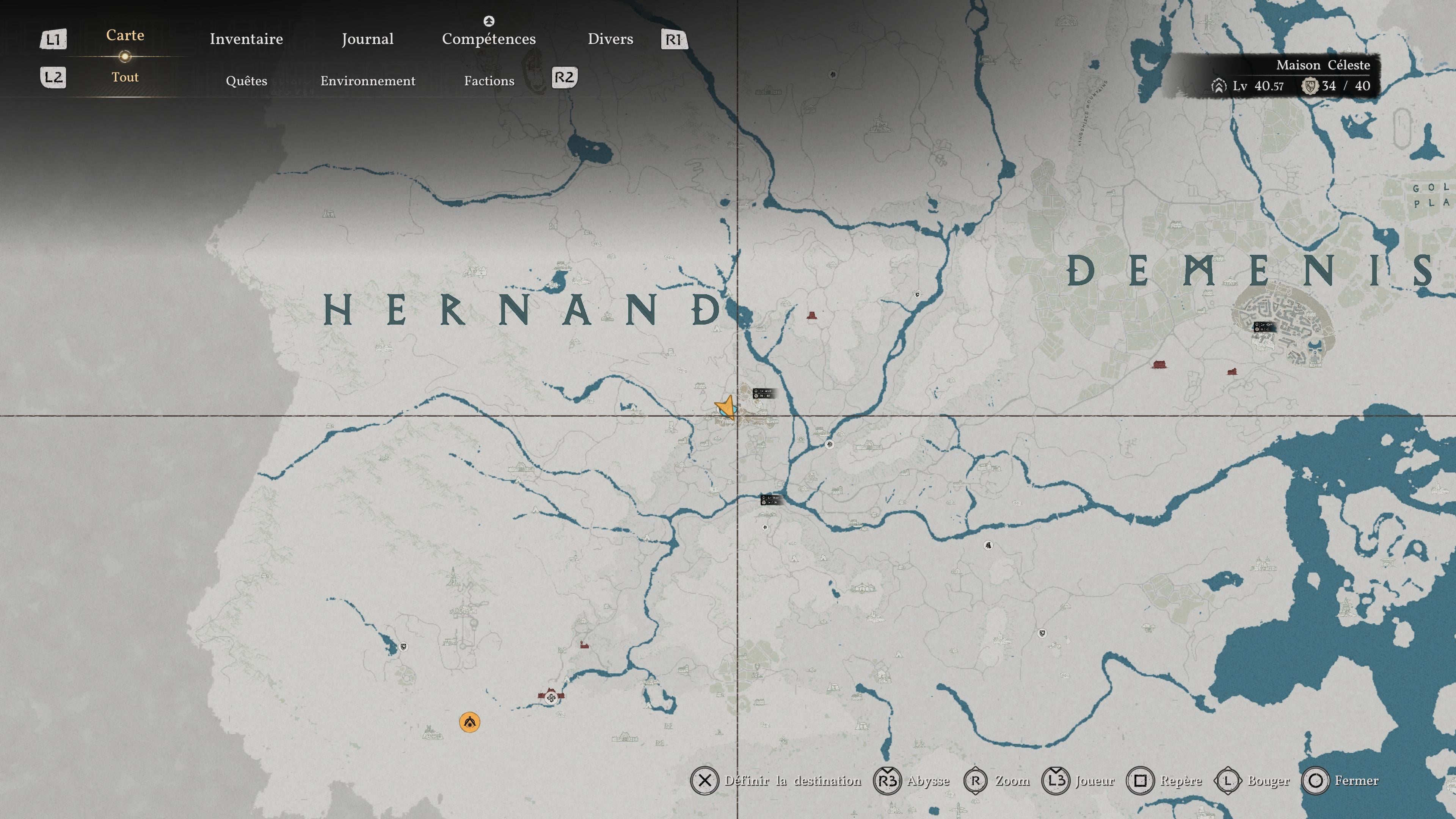Select the orange Abyss marker on the map

pos(469,722)
